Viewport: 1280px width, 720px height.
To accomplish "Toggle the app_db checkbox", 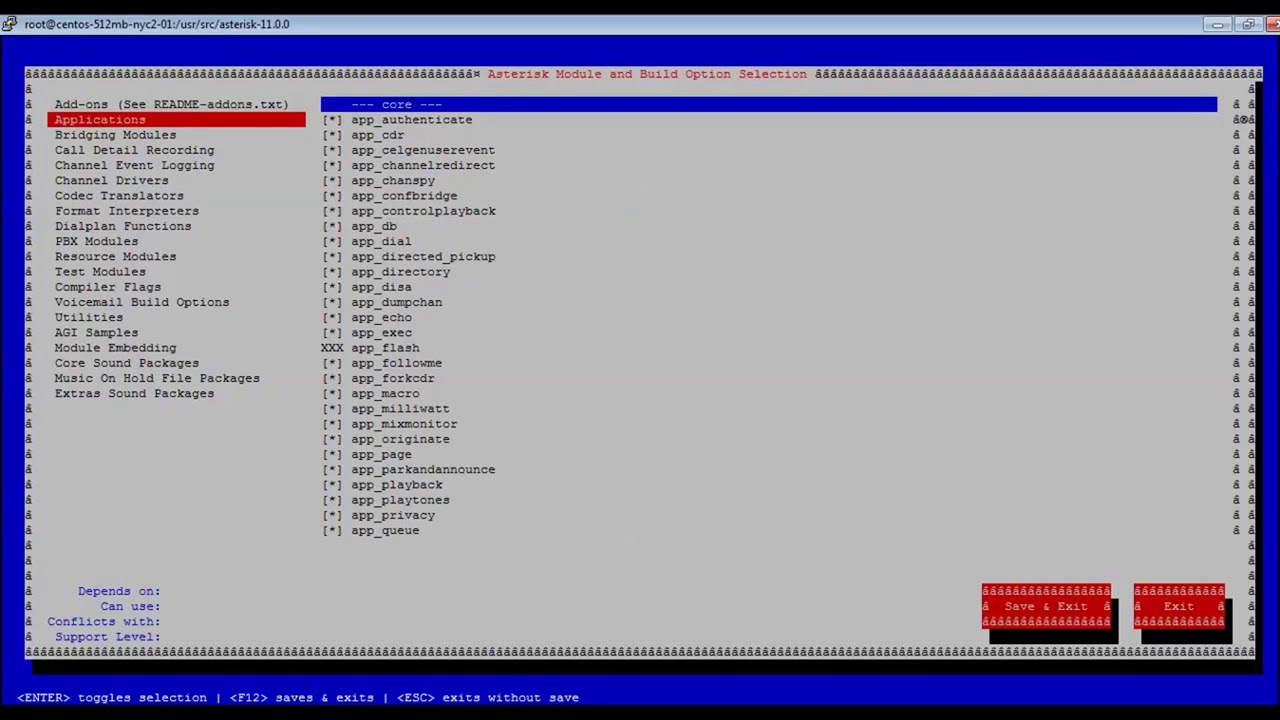I will [332, 226].
